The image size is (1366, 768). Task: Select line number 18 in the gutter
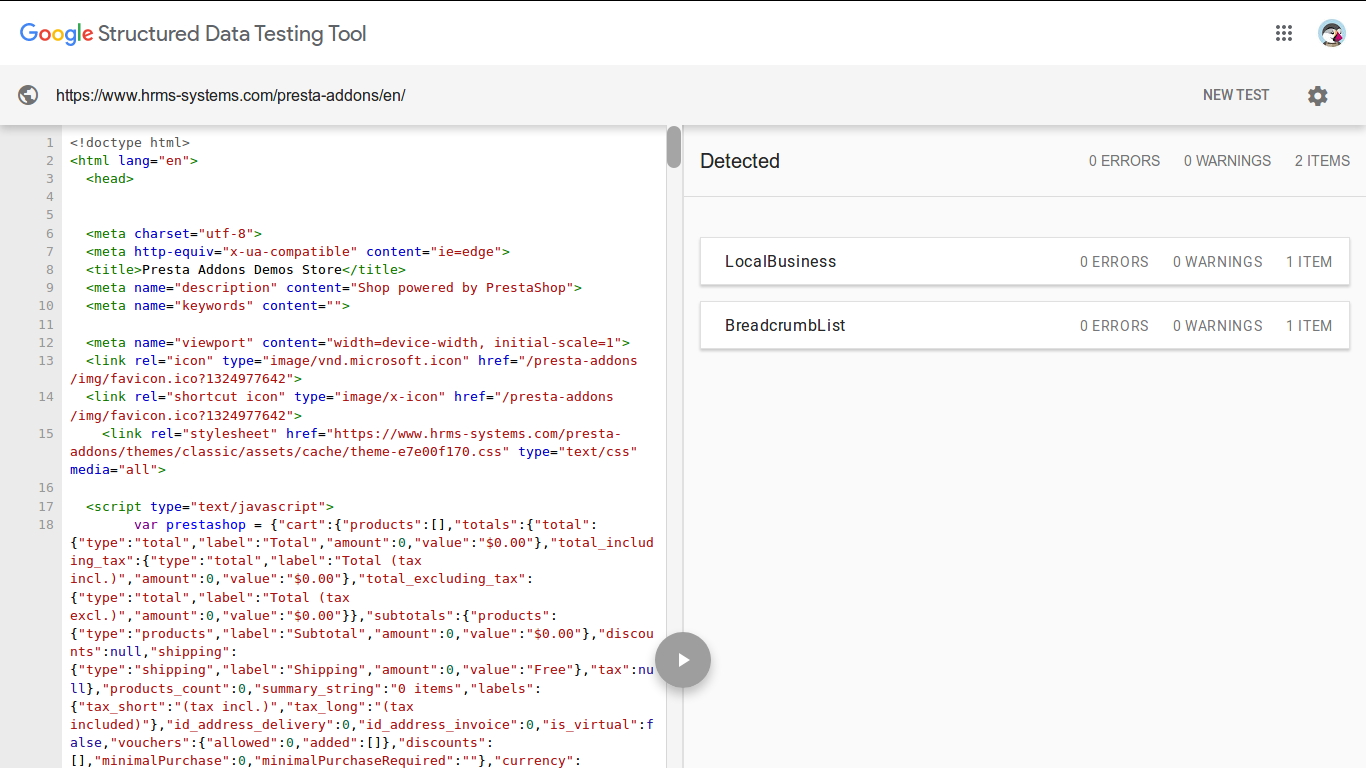click(46, 525)
